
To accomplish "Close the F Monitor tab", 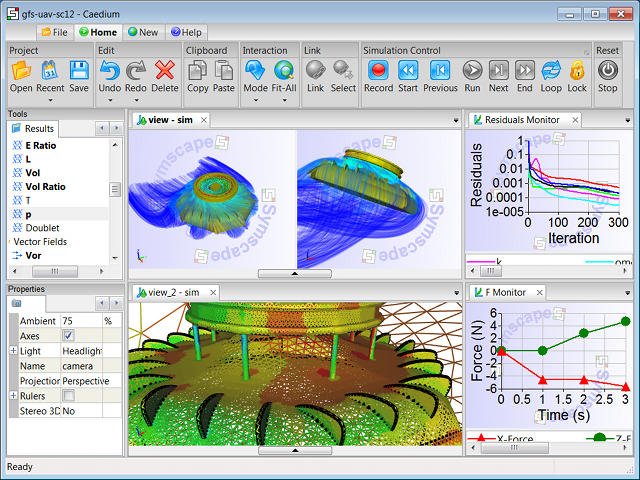I will [x=540, y=292].
